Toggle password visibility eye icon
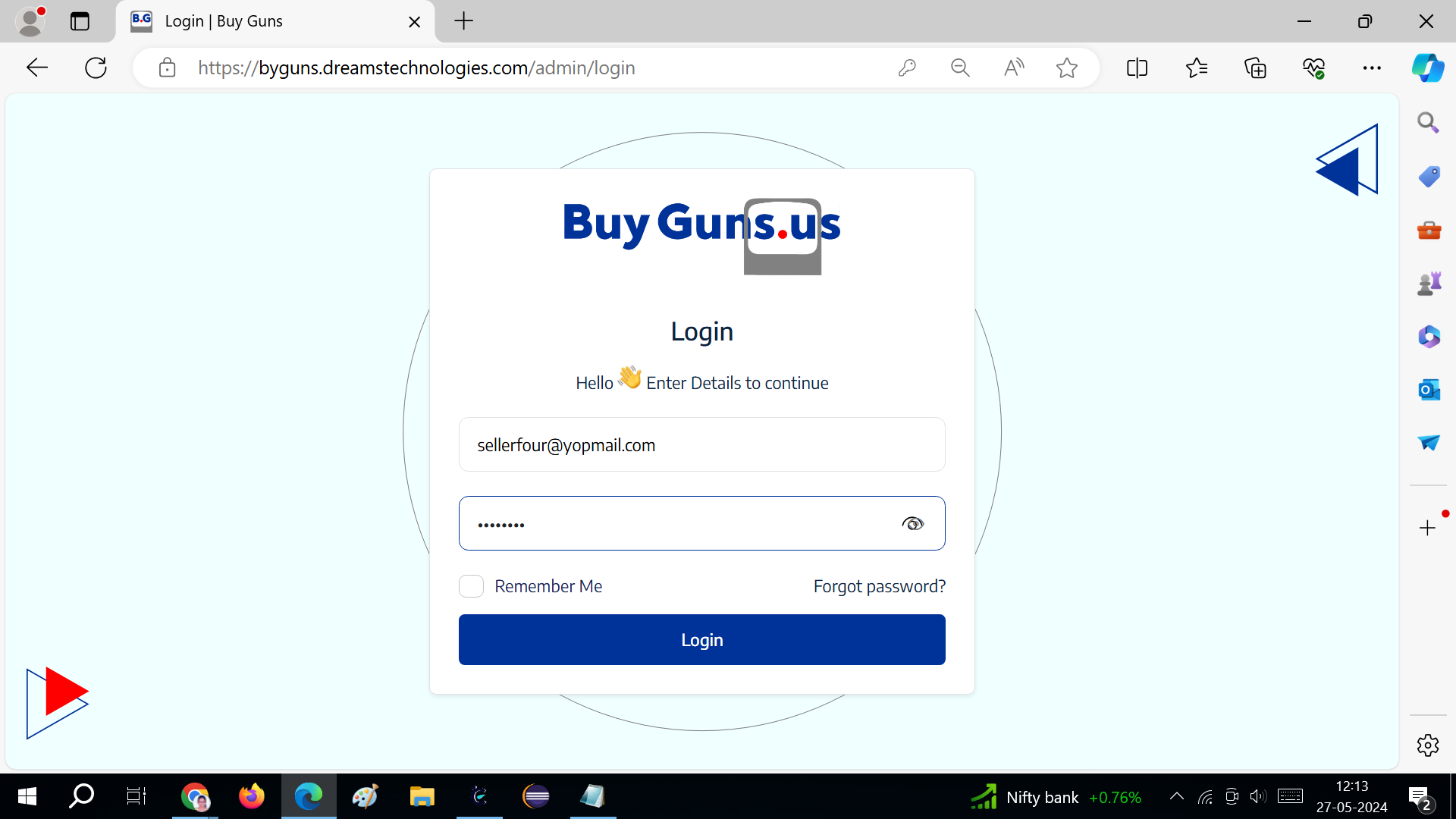The image size is (1456, 819). 913,523
